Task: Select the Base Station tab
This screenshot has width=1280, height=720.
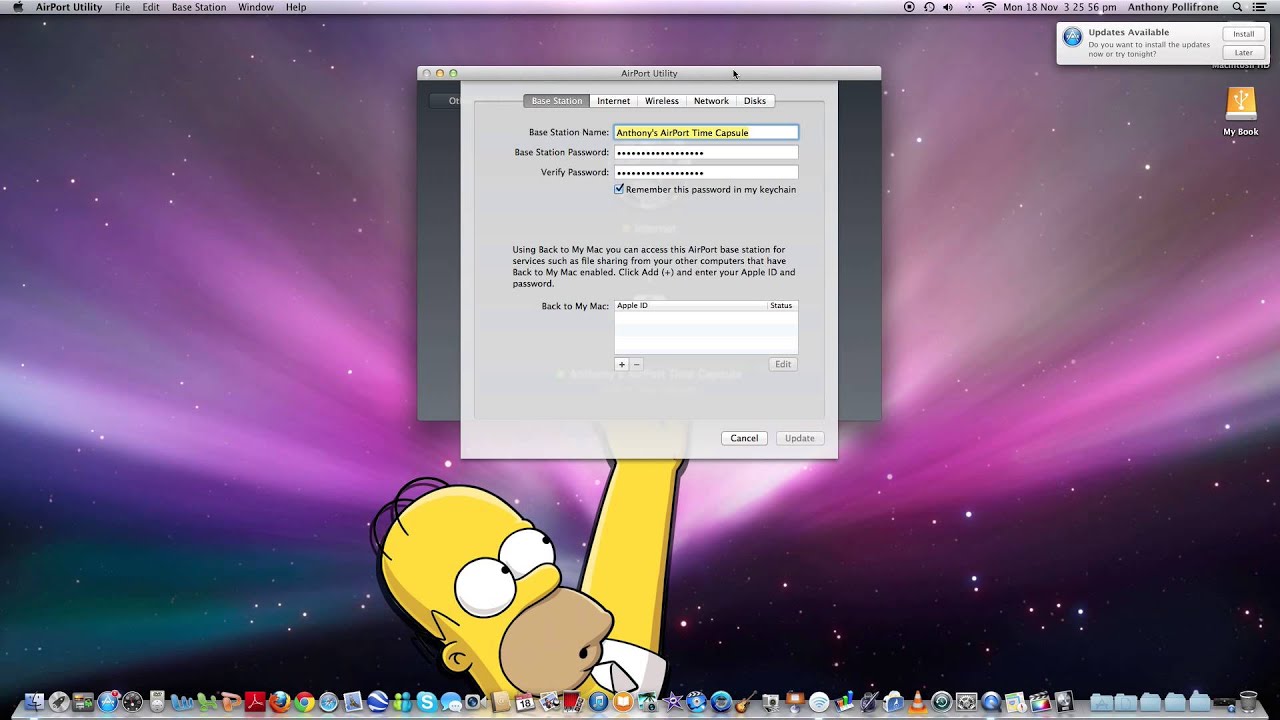Action: click(x=556, y=101)
